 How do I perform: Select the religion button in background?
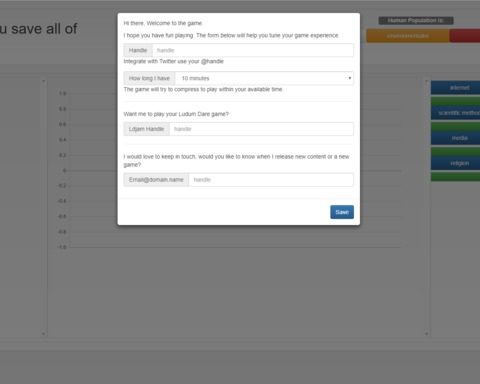tap(455, 163)
